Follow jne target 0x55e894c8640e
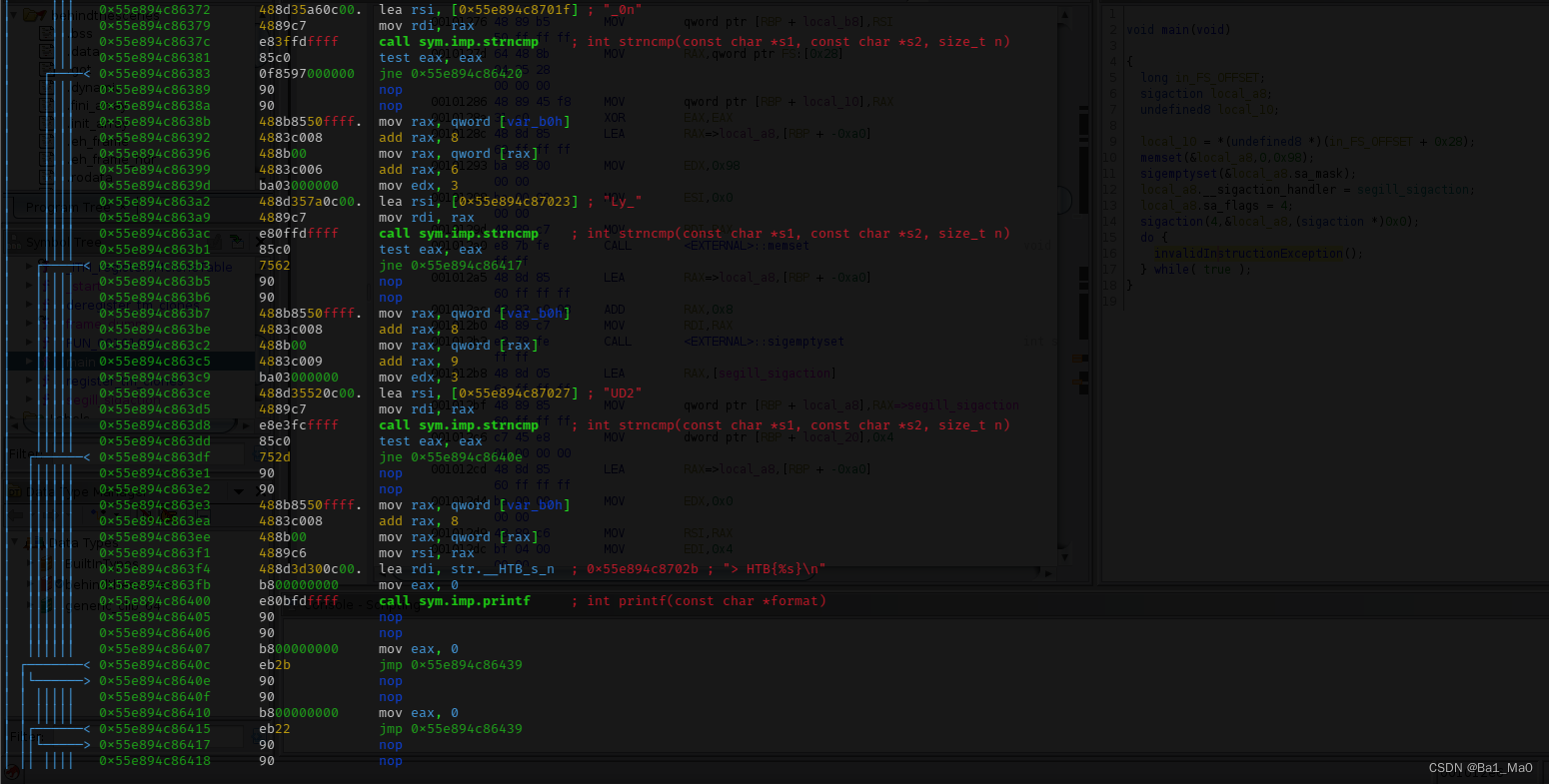This screenshot has height=784, width=1549. click(466, 457)
